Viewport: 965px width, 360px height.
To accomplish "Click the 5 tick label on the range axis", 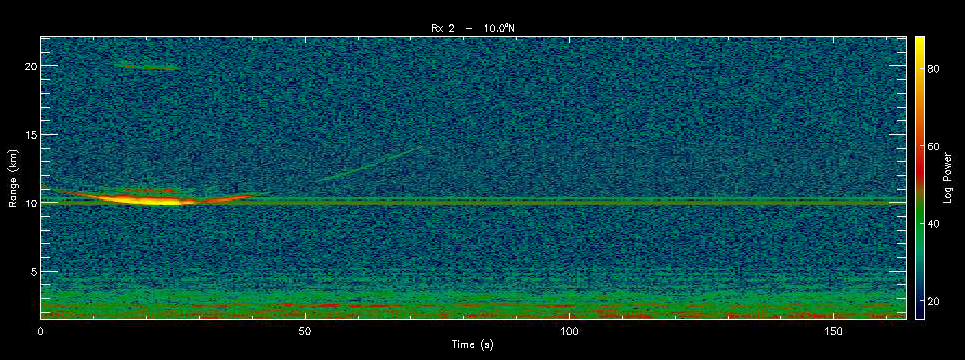I will pyautogui.click(x=31, y=271).
